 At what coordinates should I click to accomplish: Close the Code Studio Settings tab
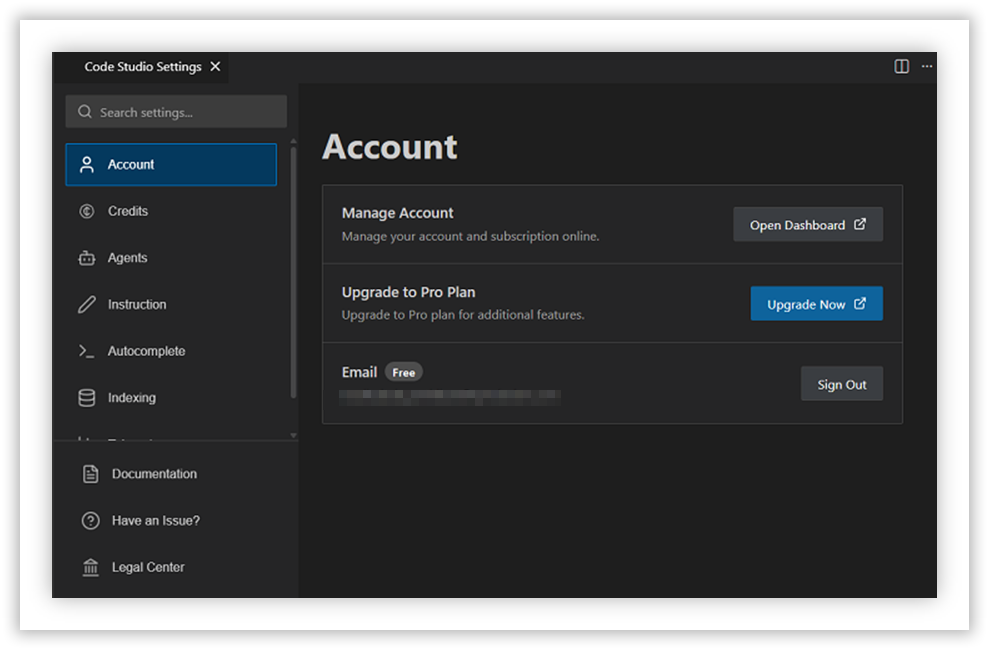coord(215,66)
